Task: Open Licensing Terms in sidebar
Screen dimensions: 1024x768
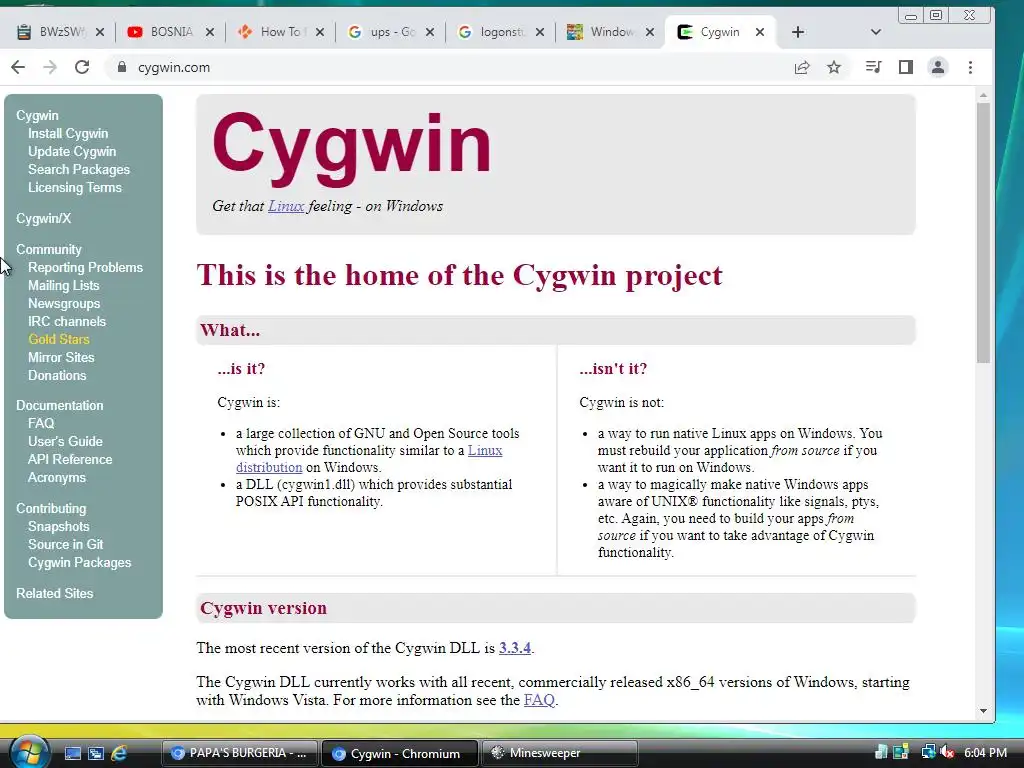Action: coord(75,187)
